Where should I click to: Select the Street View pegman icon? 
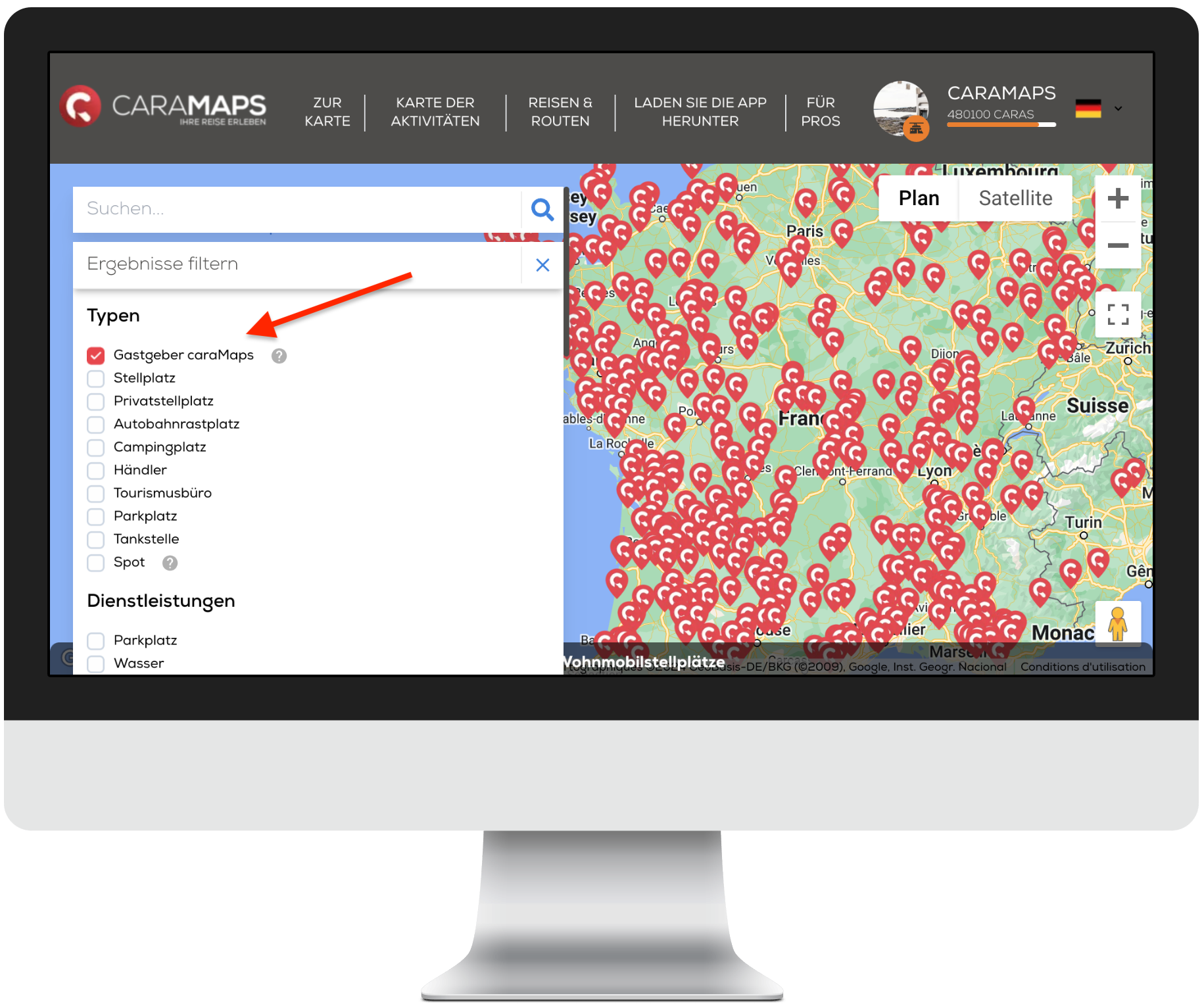coord(1118,623)
